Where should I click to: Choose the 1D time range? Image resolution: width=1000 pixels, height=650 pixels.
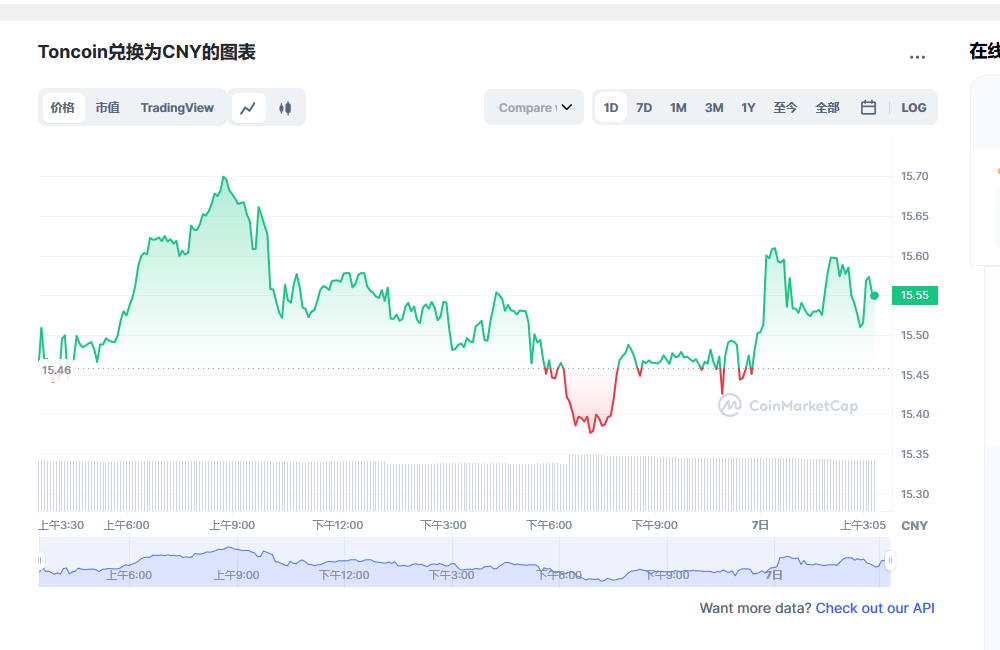[611, 108]
